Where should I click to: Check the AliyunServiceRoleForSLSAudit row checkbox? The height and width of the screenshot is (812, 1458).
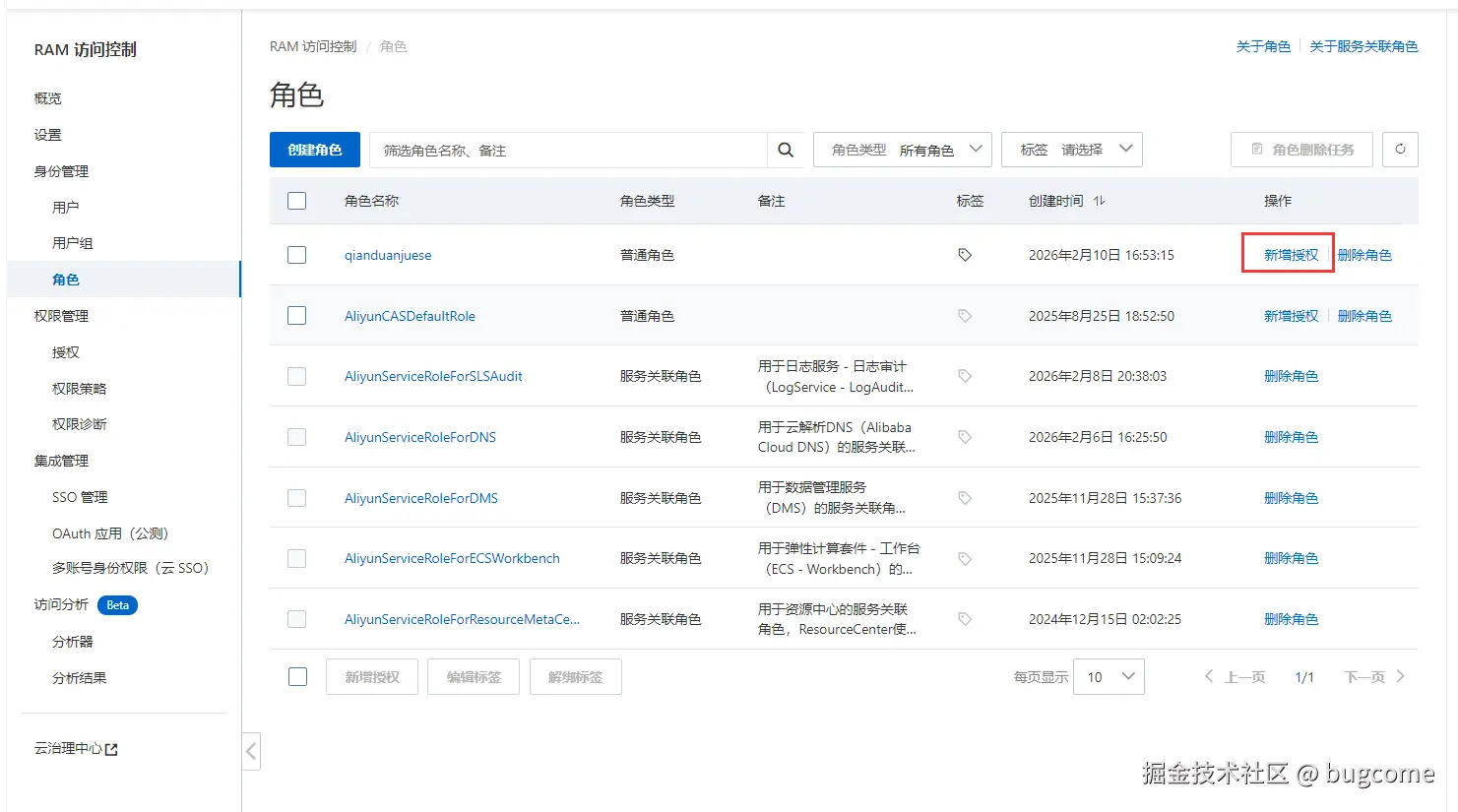coord(296,376)
